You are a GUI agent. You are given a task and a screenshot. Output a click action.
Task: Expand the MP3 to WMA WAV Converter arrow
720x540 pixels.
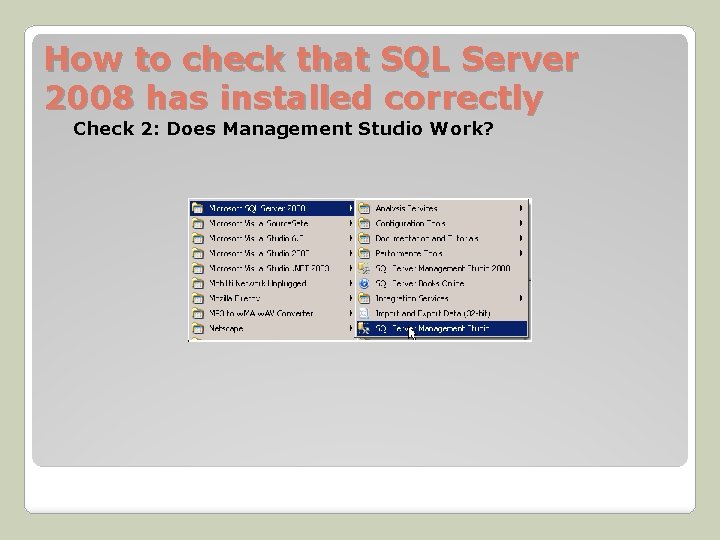click(x=351, y=314)
